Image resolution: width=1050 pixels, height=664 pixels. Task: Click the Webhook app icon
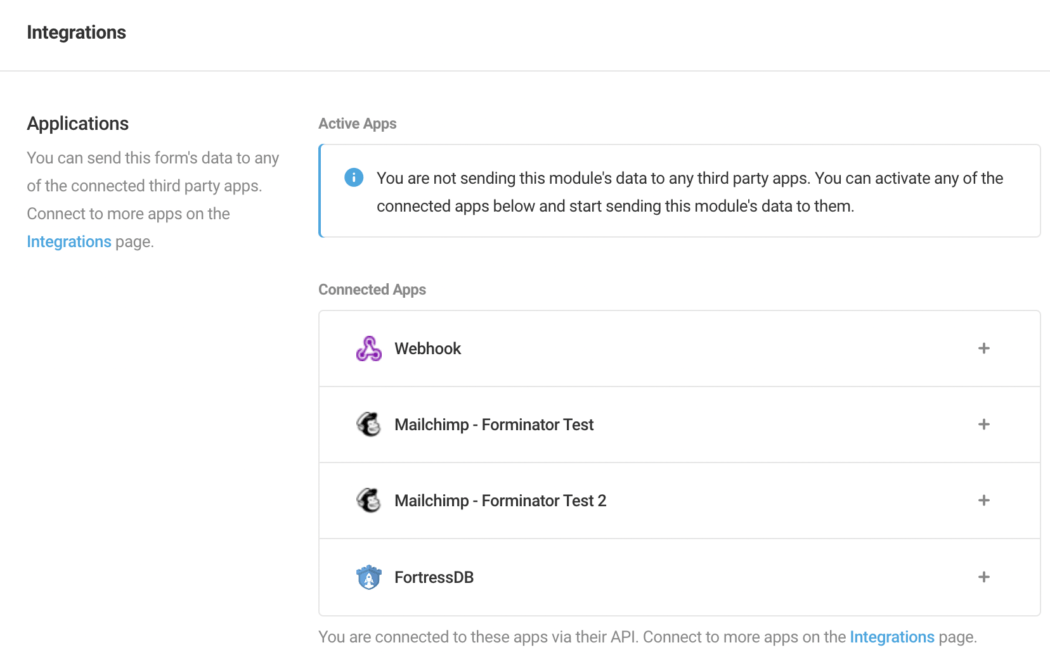coord(369,349)
